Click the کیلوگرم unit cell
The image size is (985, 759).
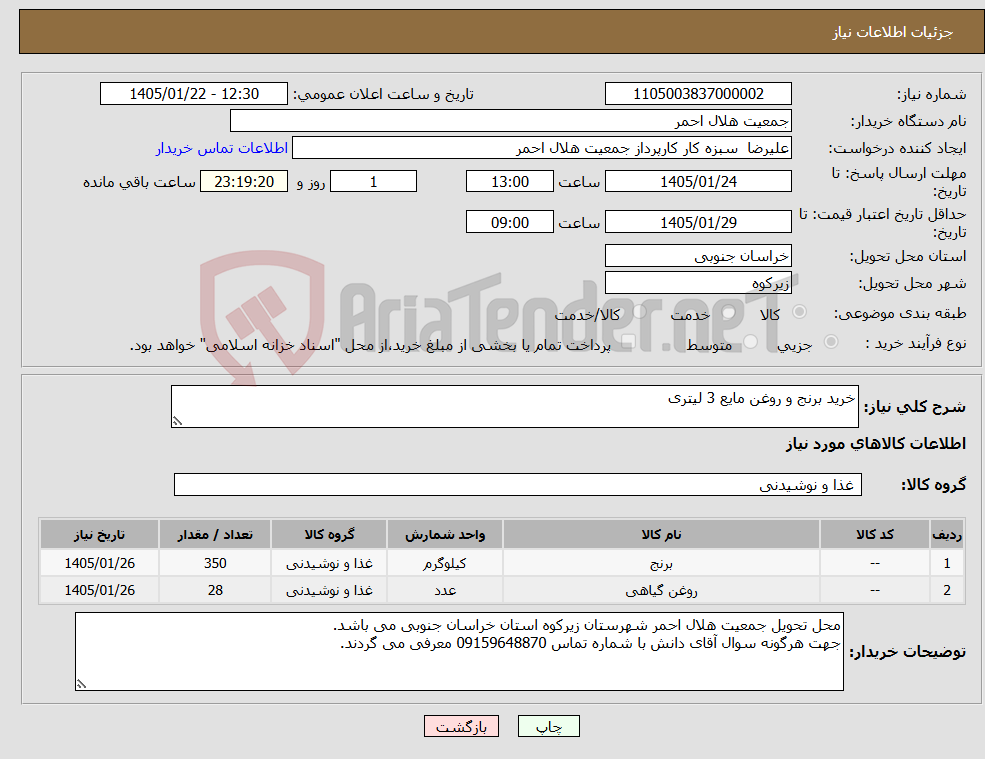pyautogui.click(x=445, y=564)
